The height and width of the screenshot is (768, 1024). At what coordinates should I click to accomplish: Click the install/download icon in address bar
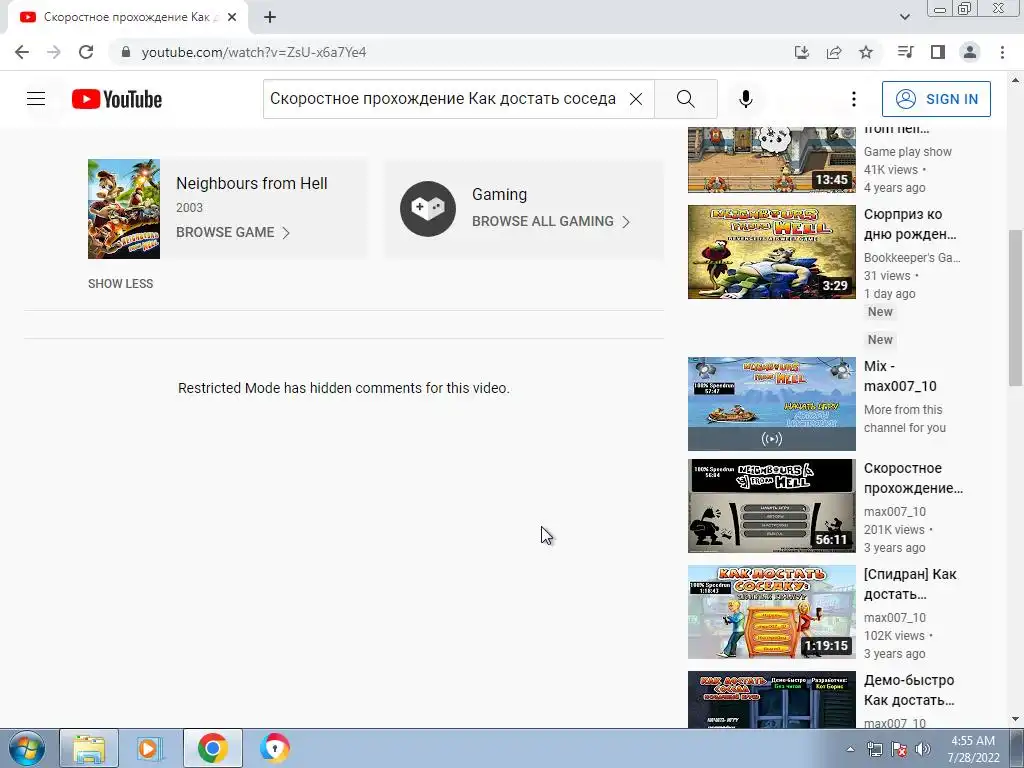tap(802, 52)
